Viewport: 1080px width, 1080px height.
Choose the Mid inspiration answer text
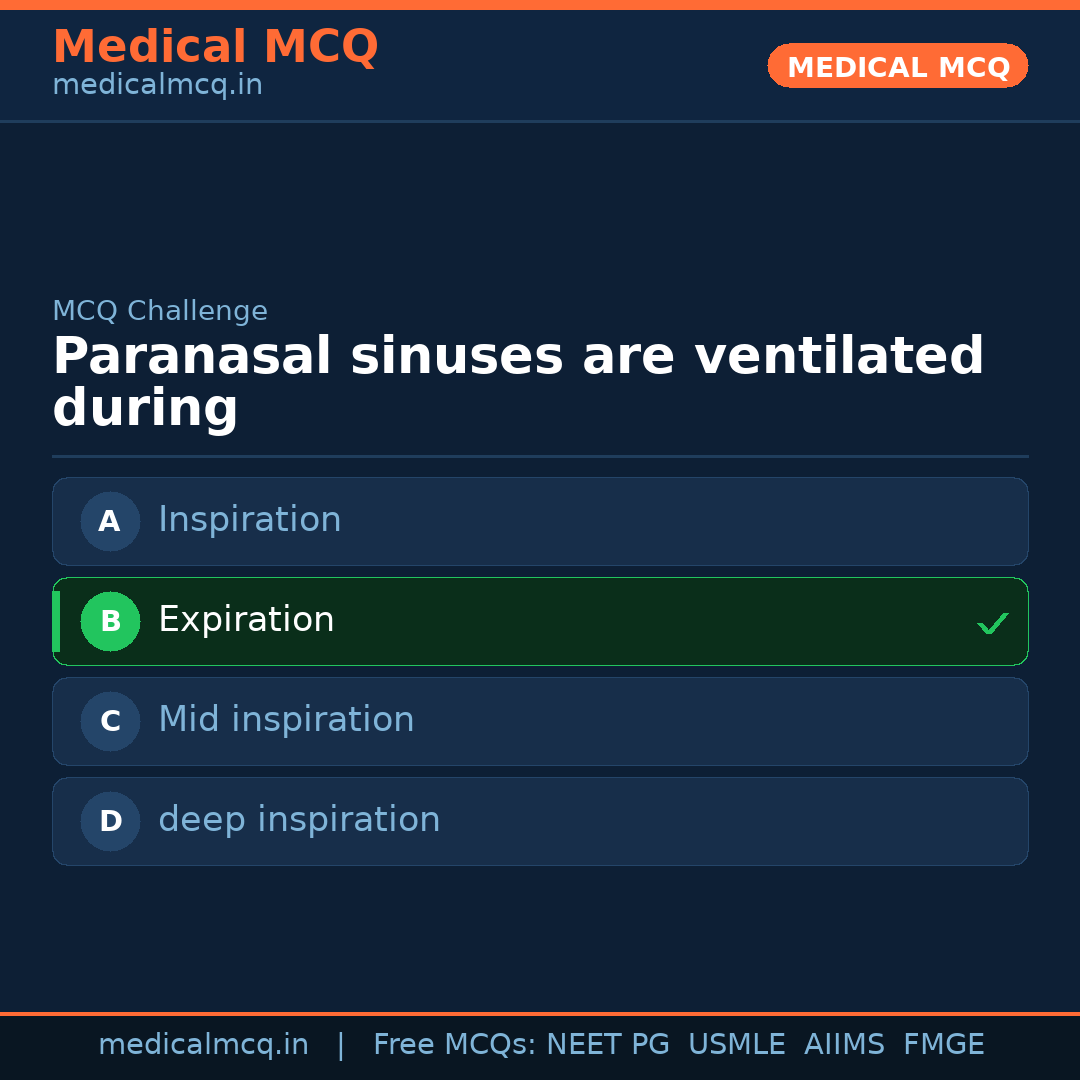[286, 720]
